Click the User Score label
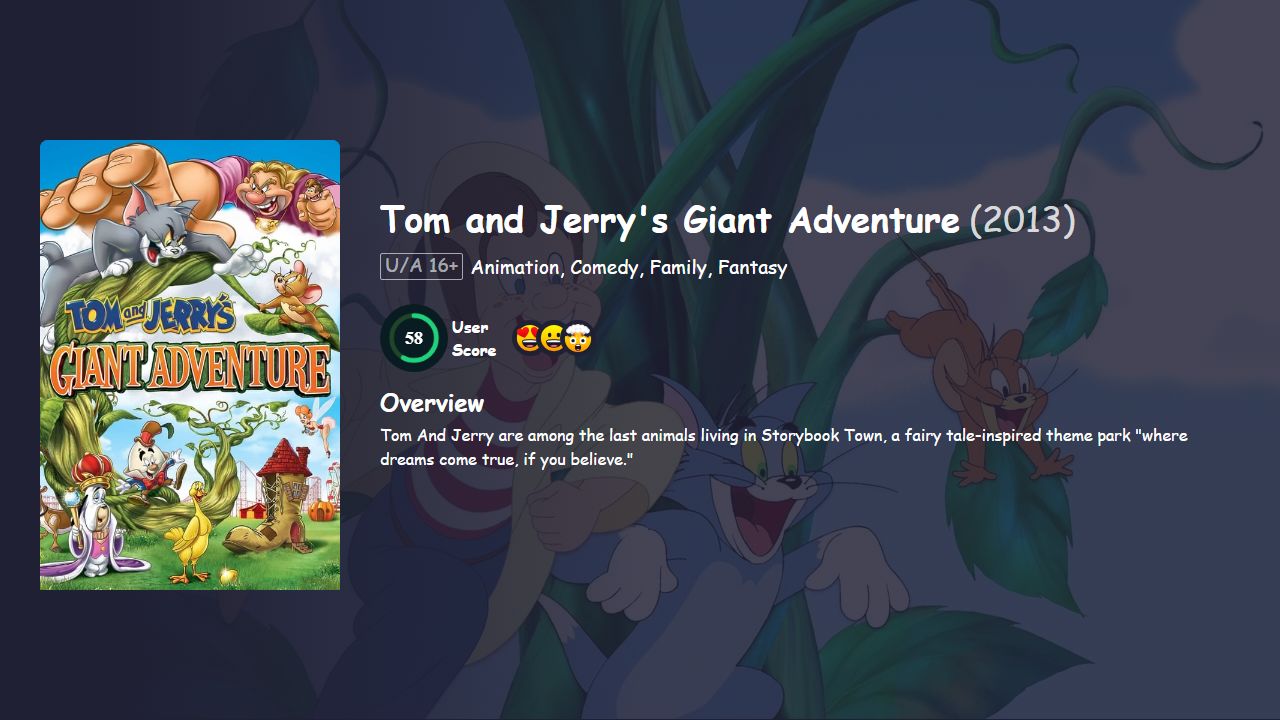 pos(473,338)
